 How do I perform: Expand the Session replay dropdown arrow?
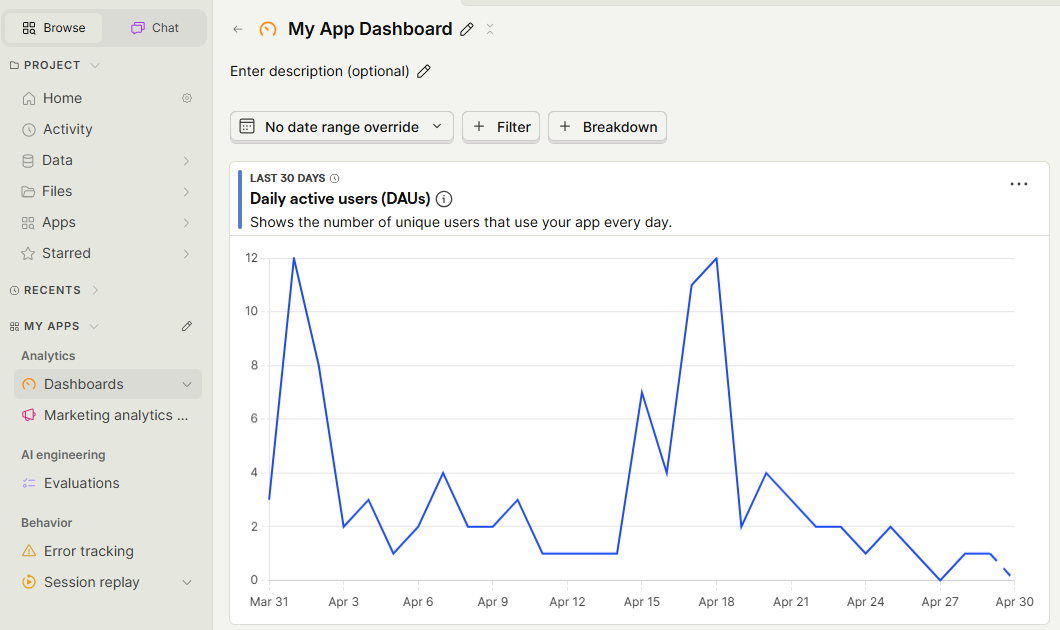pyautogui.click(x=187, y=583)
